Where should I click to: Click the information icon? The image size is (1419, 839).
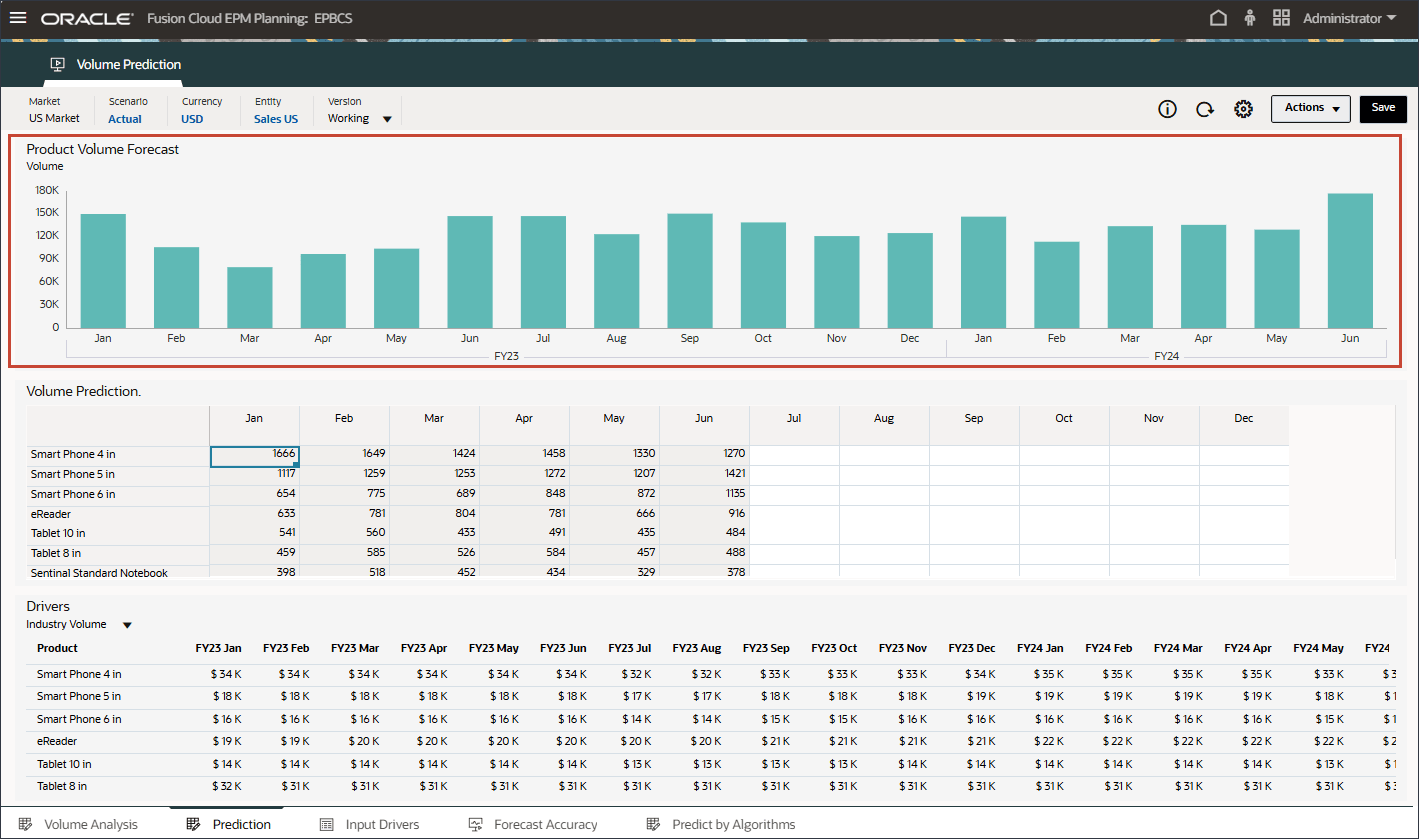1167,109
